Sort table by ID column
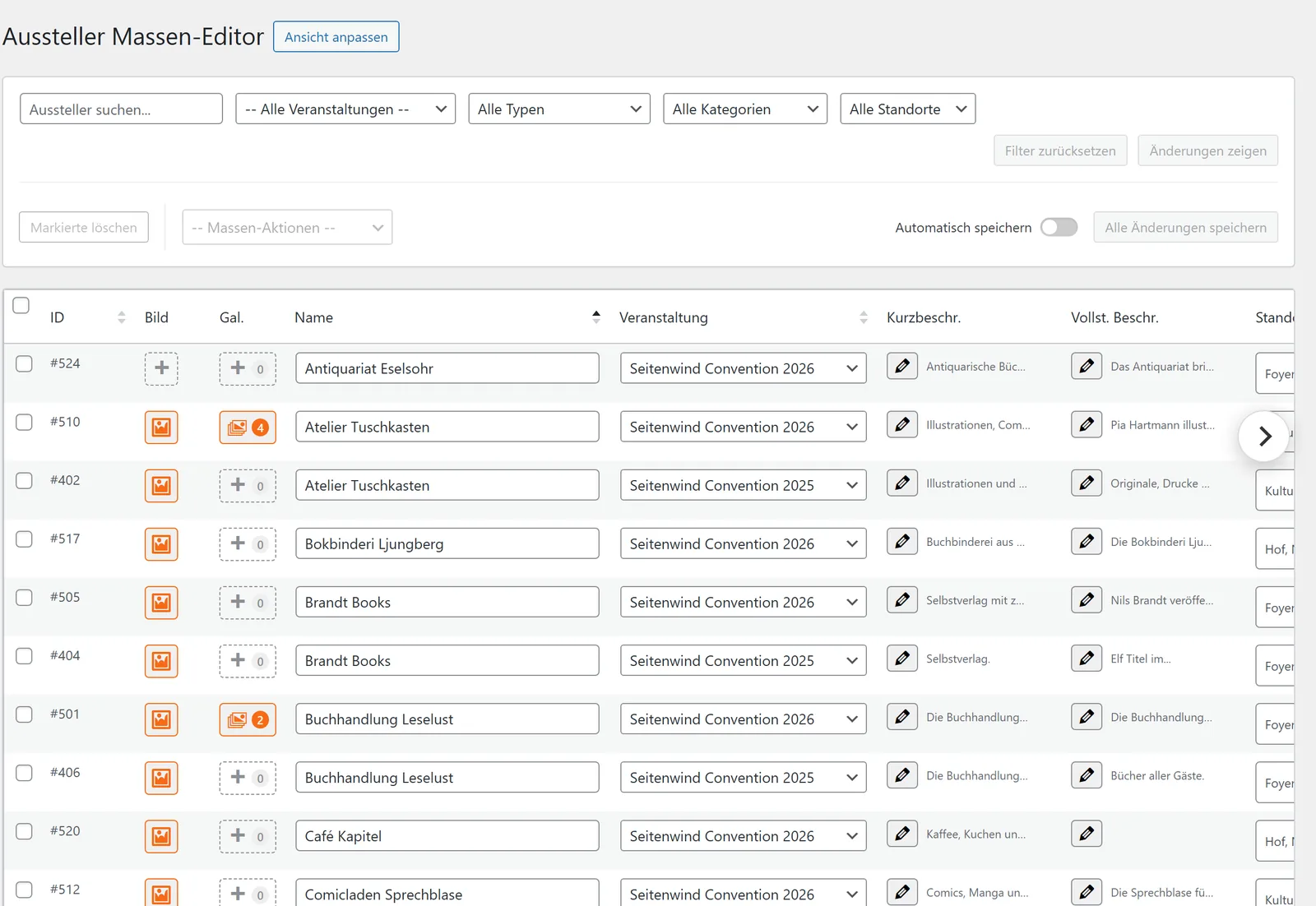Screen dimensions: 1316x906 122,317
